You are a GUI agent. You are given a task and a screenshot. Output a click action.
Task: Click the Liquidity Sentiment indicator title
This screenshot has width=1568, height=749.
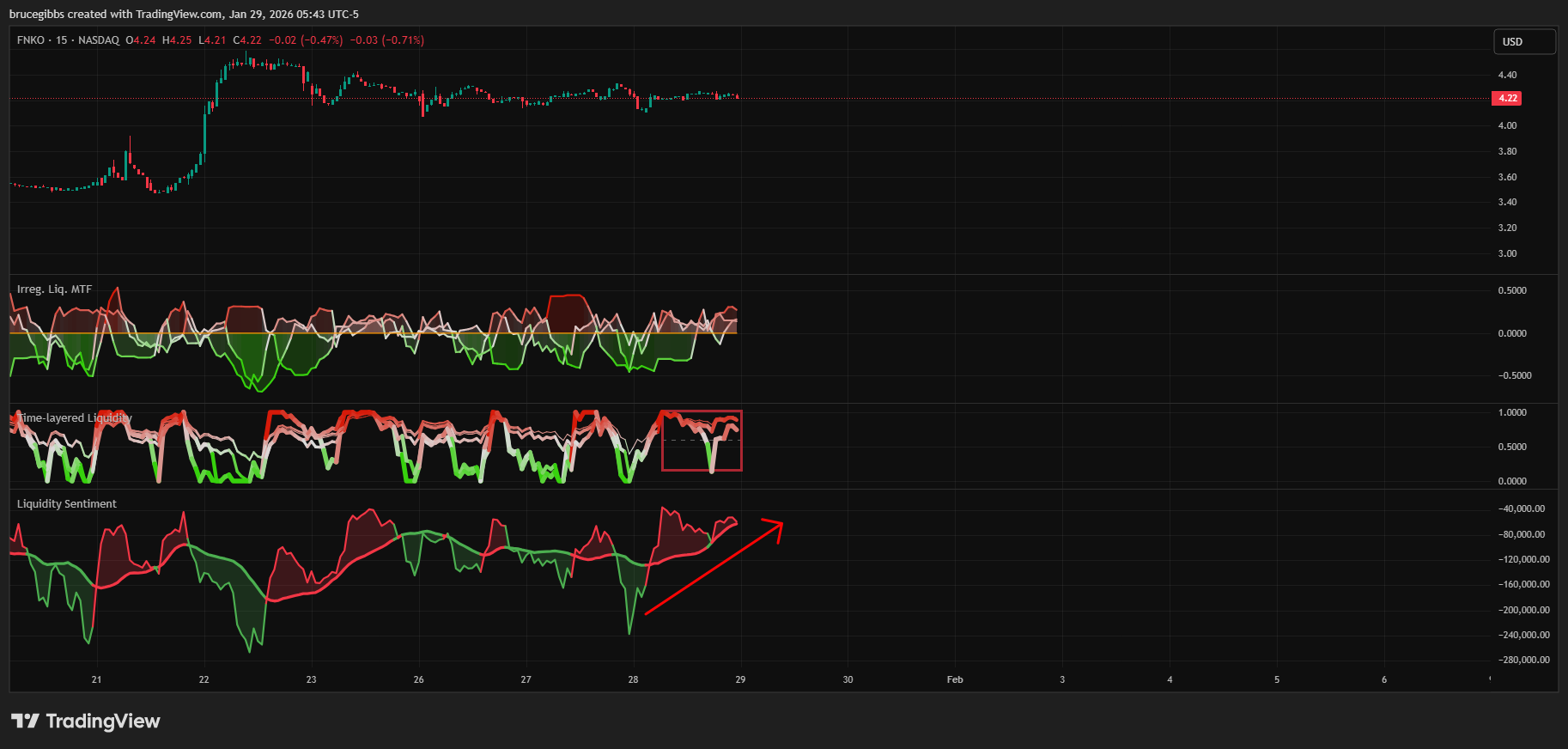[67, 504]
